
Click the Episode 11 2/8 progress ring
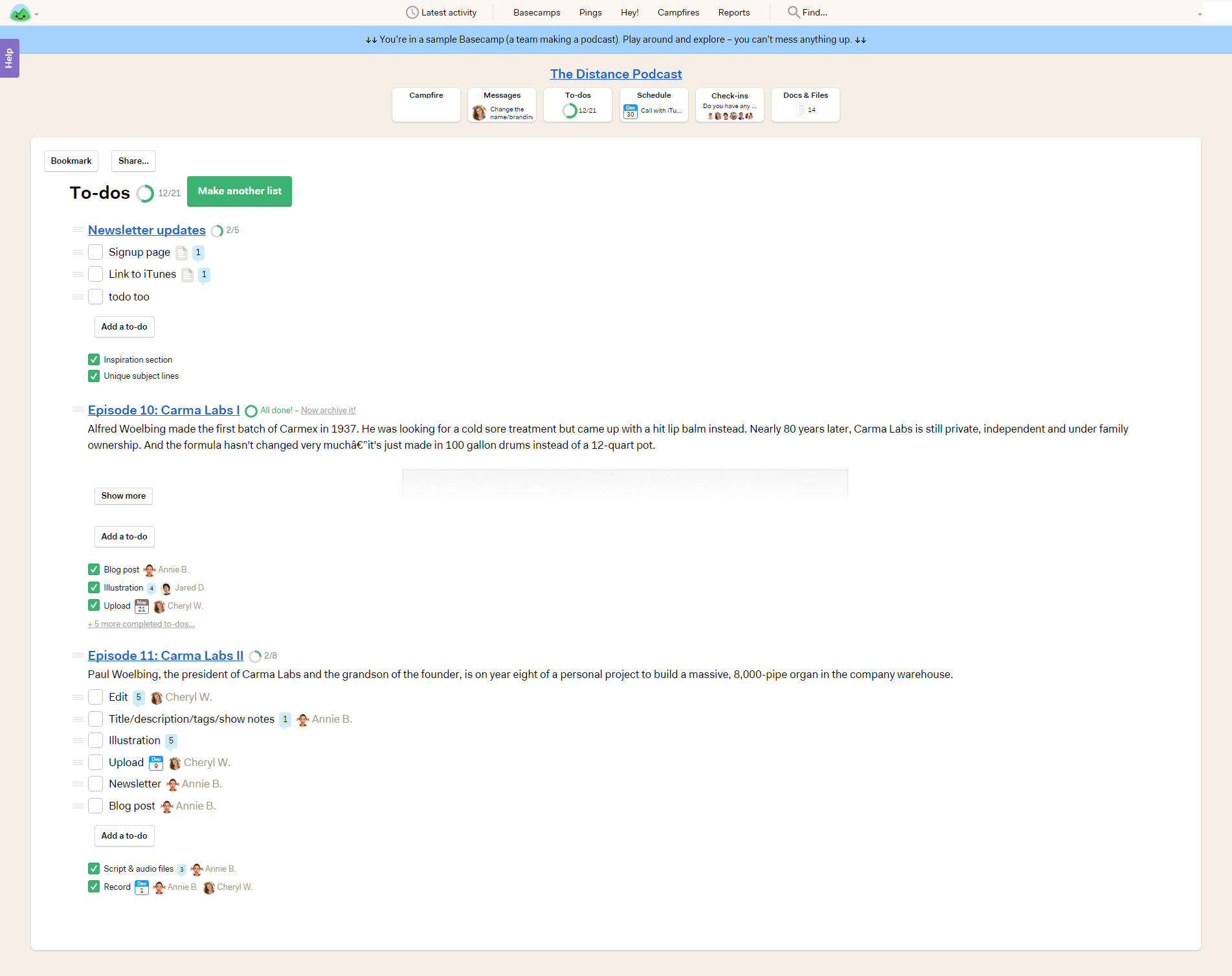tap(255, 657)
